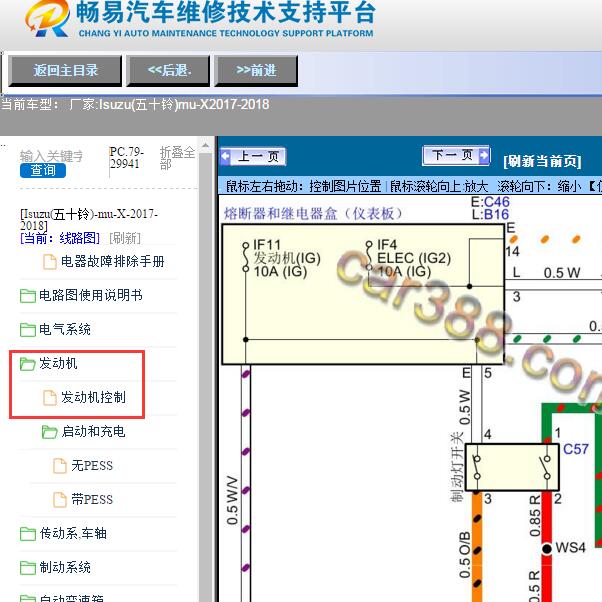Click the folder icon beside 制动系统
602x602 pixels.
[x=28, y=568]
